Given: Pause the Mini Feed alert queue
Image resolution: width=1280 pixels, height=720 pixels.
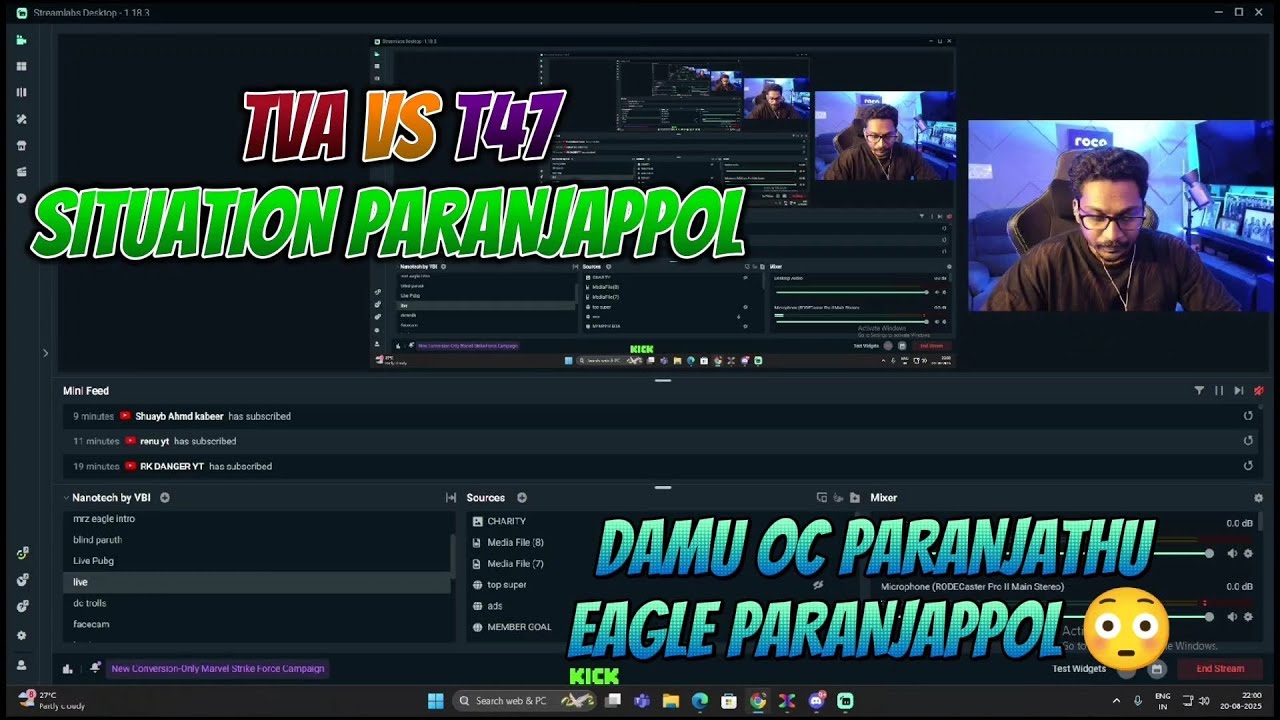Looking at the screenshot, I should 1219,391.
